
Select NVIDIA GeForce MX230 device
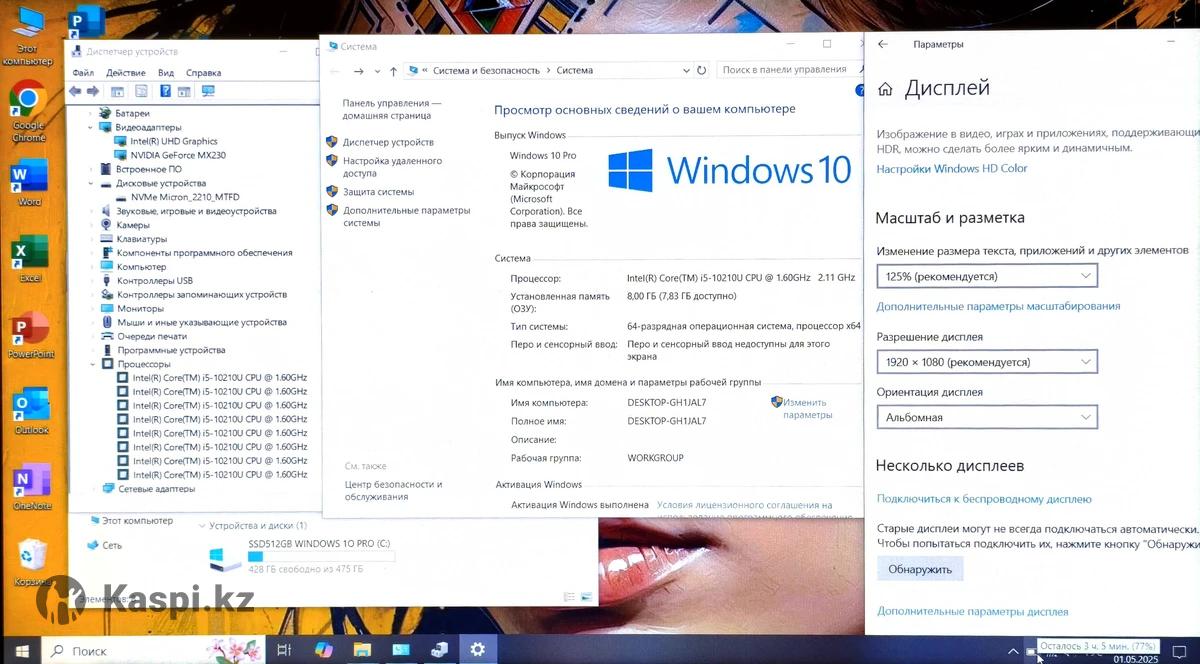178,155
